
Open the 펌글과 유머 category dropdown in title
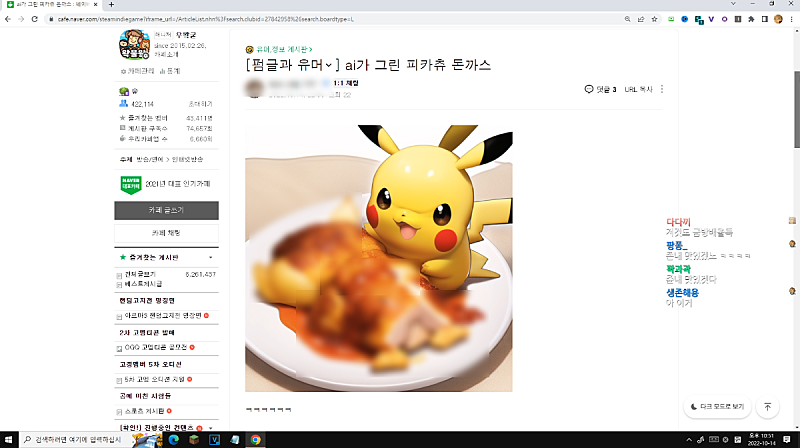[328, 65]
